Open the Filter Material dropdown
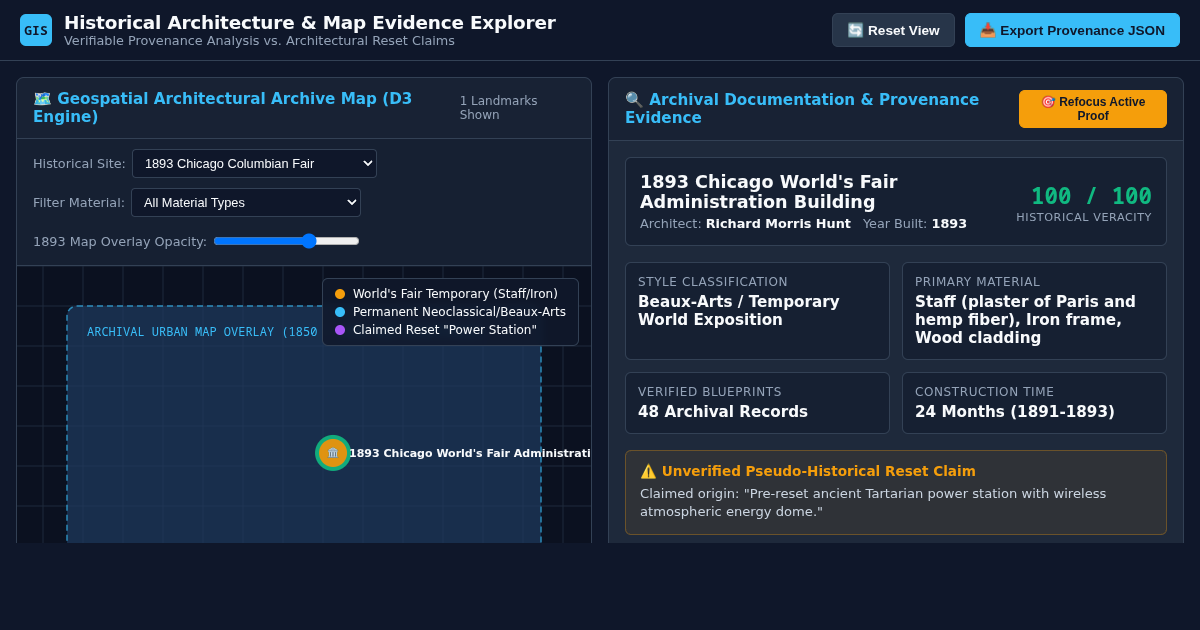 point(246,202)
